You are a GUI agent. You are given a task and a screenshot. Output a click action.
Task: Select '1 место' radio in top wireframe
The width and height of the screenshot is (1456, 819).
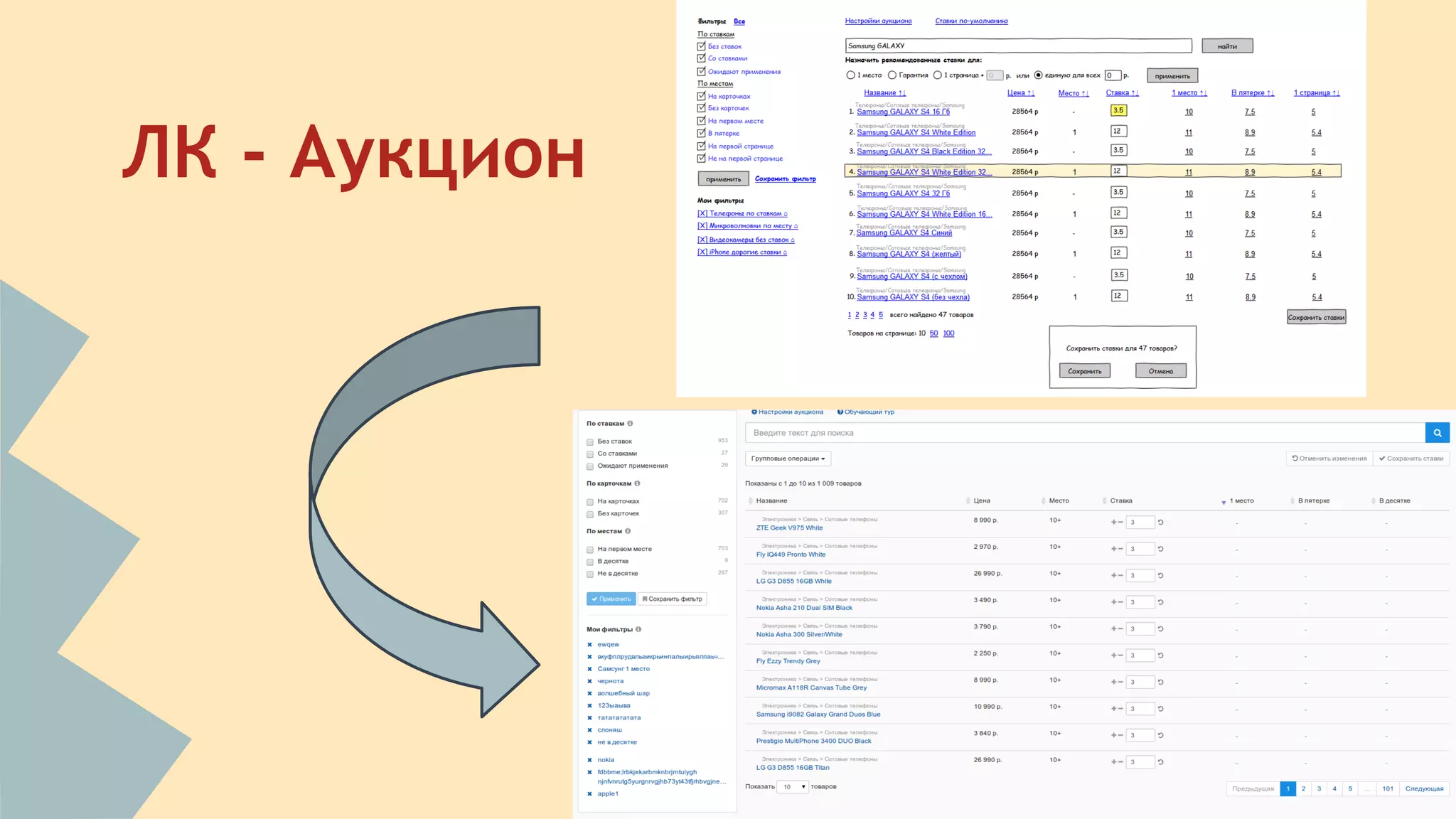[x=850, y=75]
